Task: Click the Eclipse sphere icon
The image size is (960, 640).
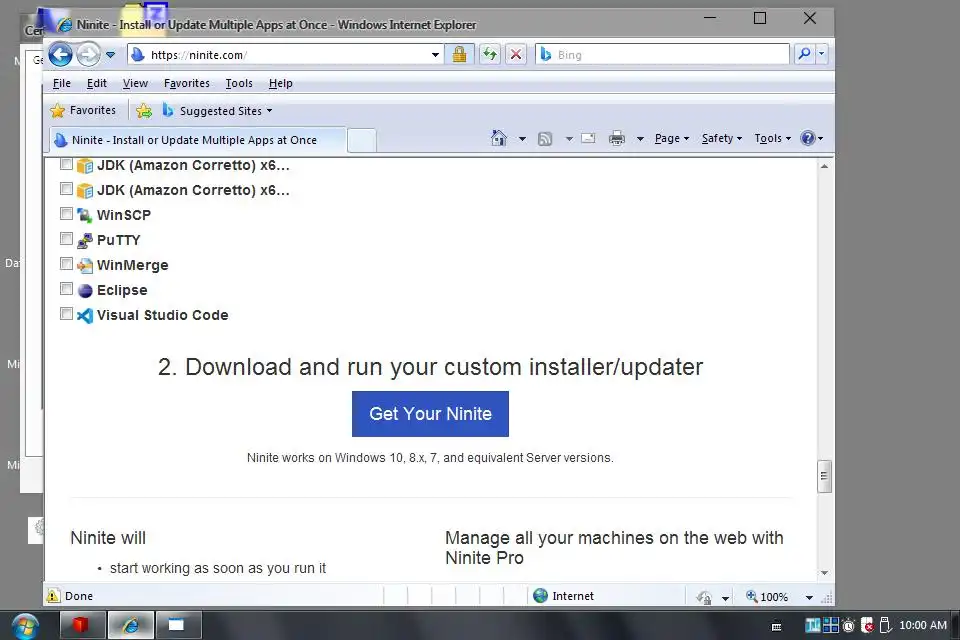Action: point(85,290)
